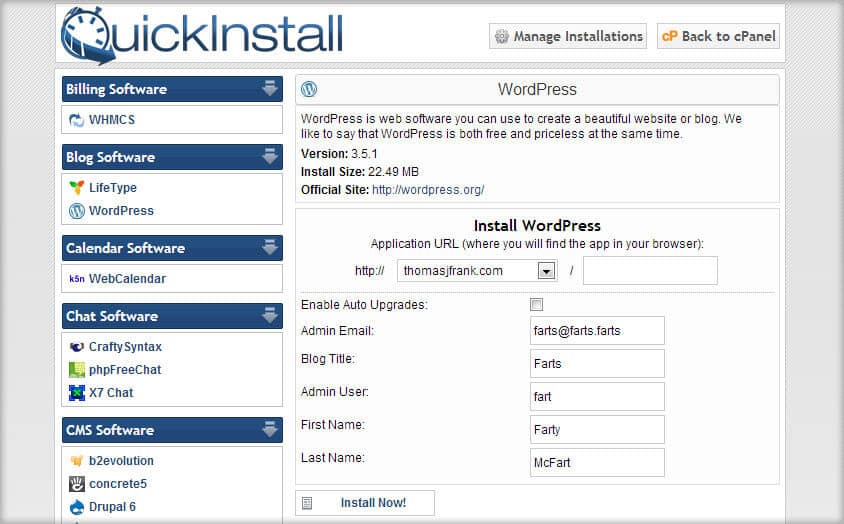
Task: Click the phpFreeChat icon
Action: (x=77, y=370)
